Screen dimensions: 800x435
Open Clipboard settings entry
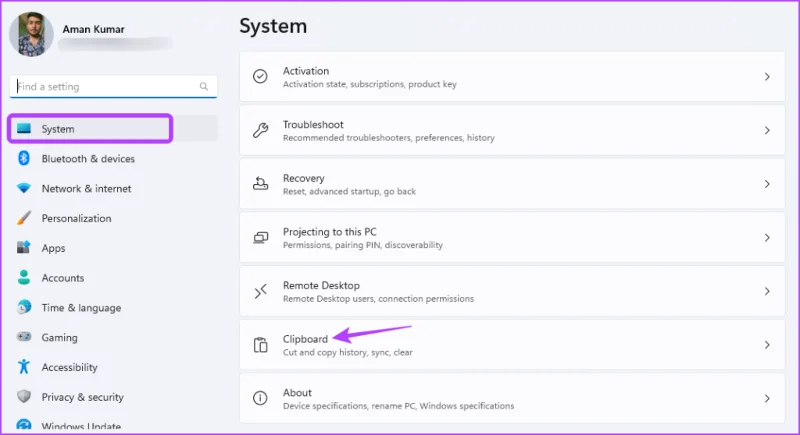pyautogui.click(x=512, y=345)
